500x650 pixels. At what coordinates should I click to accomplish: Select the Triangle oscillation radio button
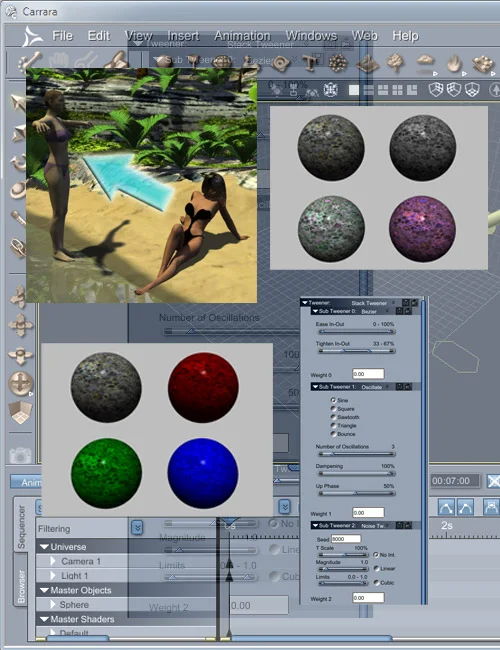(333, 425)
